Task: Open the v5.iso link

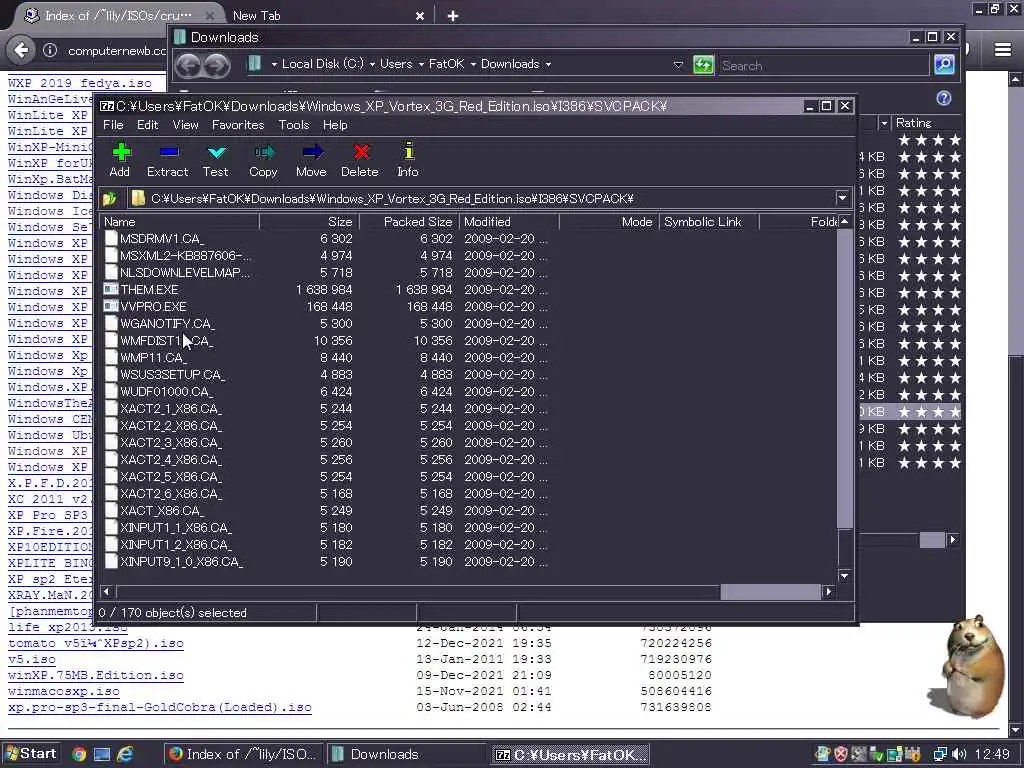Action: [x=32, y=660]
